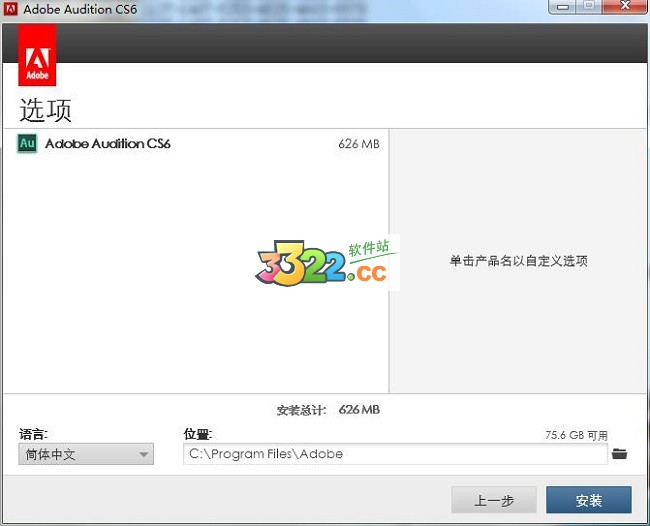Click the 单击产品名以自定义选项 hint text

click(x=519, y=261)
